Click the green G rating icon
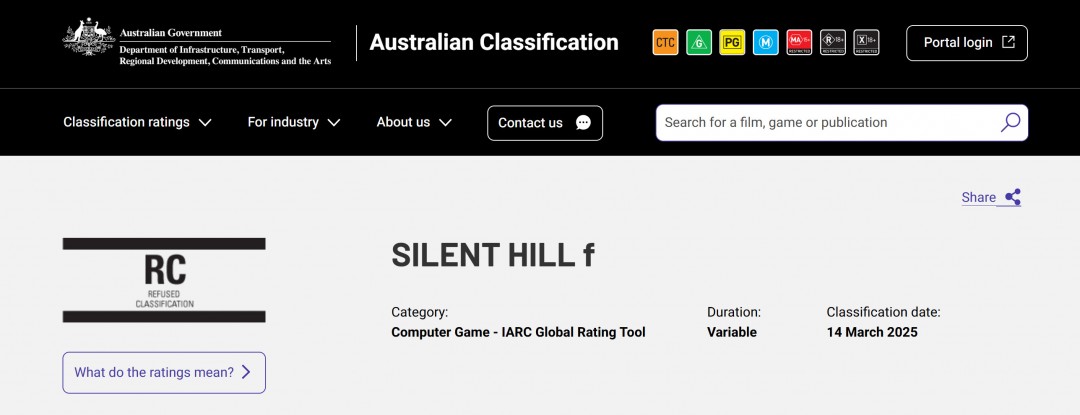Screen dimensions: 1080x415 699,42
